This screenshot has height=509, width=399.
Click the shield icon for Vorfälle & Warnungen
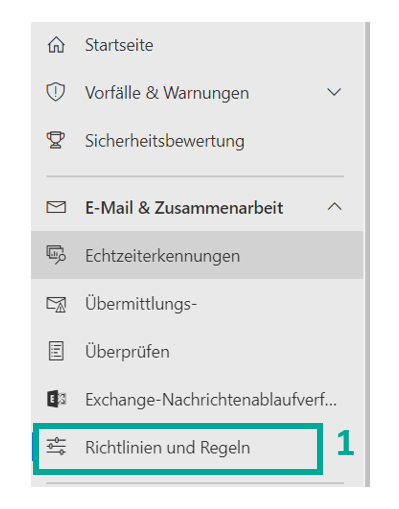click(56, 92)
